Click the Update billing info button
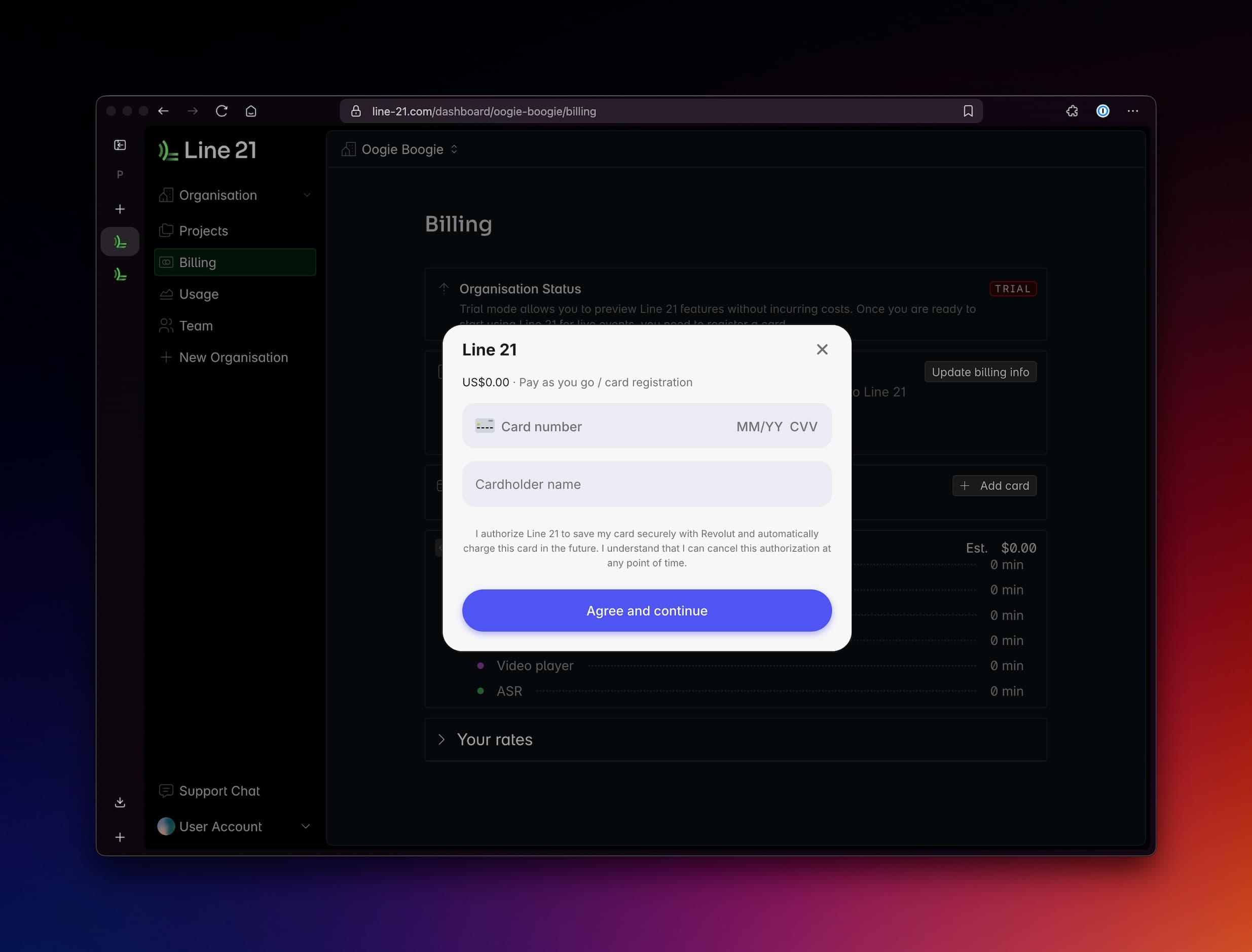 980,372
